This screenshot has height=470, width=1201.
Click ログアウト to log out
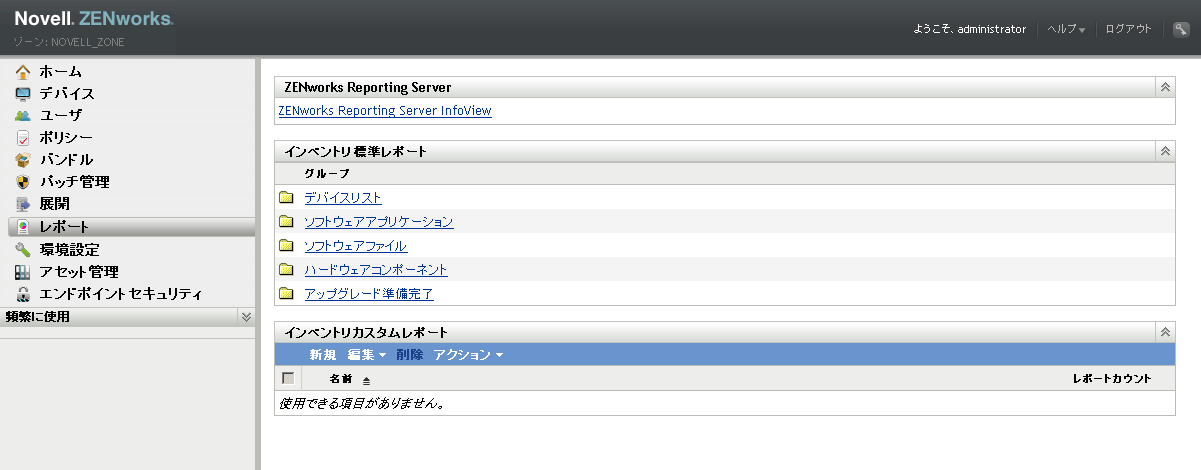click(x=1129, y=30)
